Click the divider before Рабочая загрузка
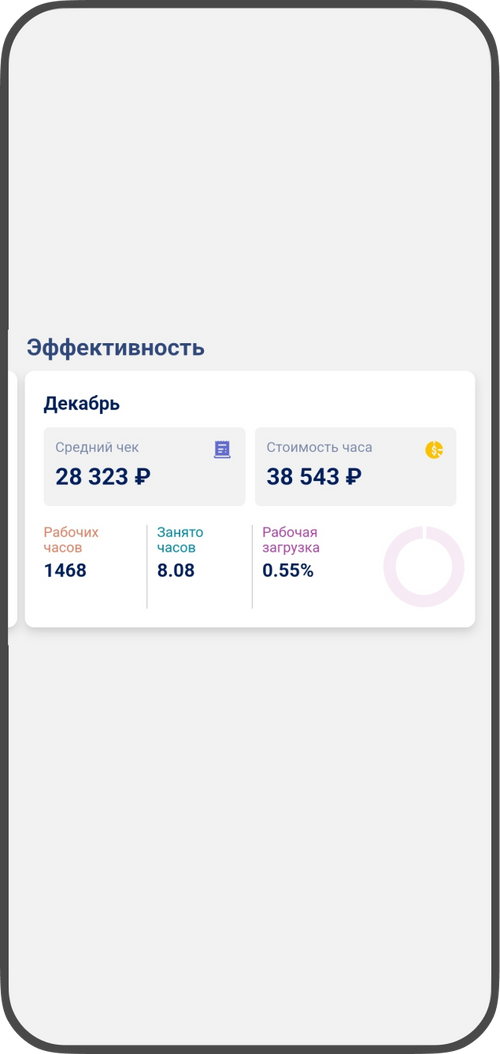 [x=252, y=567]
